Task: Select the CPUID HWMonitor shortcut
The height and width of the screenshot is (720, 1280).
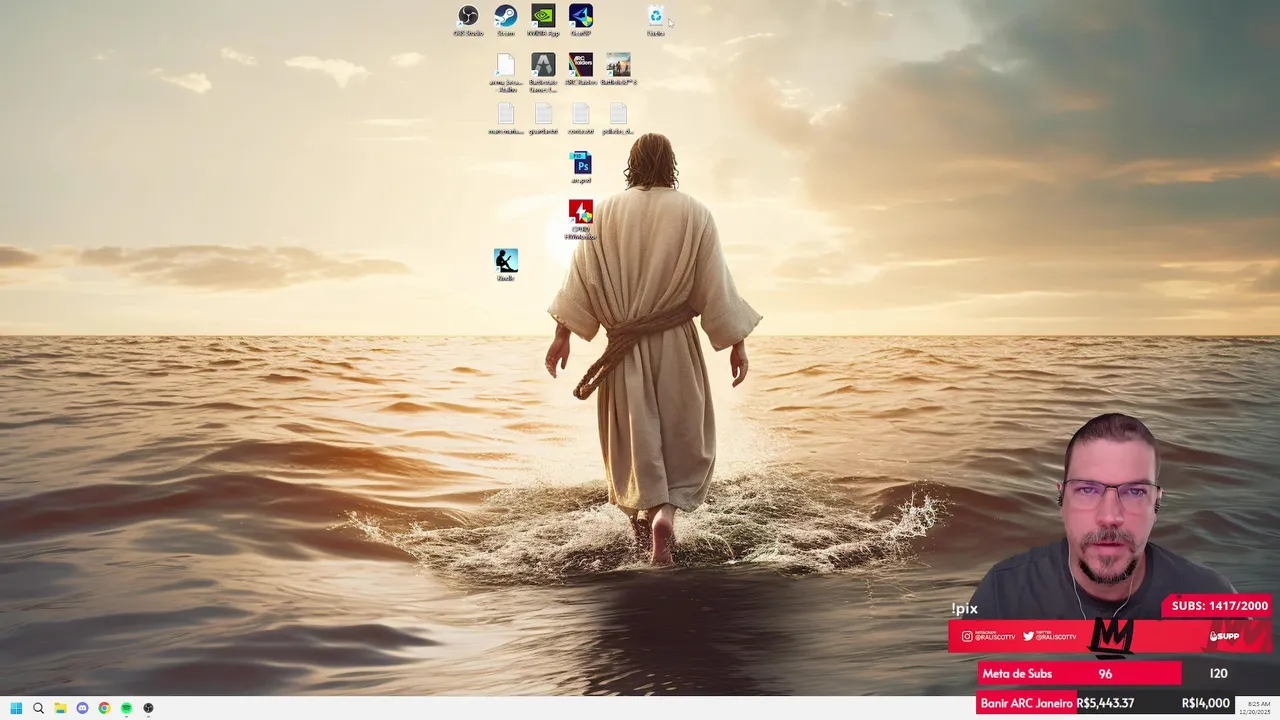Action: (x=581, y=220)
